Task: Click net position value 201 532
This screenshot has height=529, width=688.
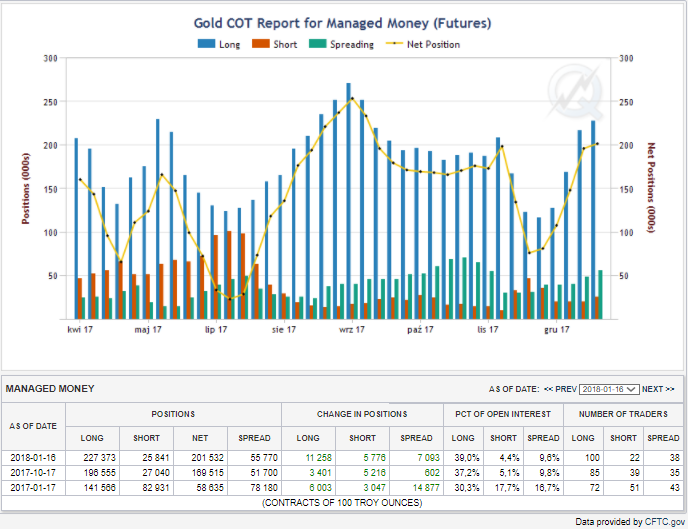Action: [208, 458]
